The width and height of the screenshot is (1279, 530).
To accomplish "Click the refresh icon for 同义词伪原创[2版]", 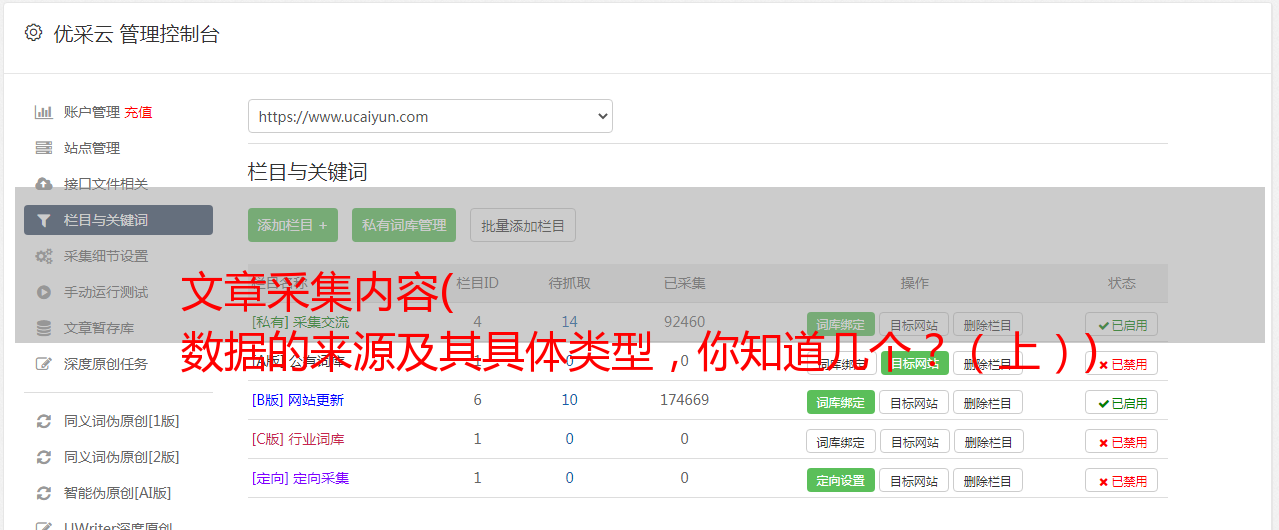I will coord(43,457).
